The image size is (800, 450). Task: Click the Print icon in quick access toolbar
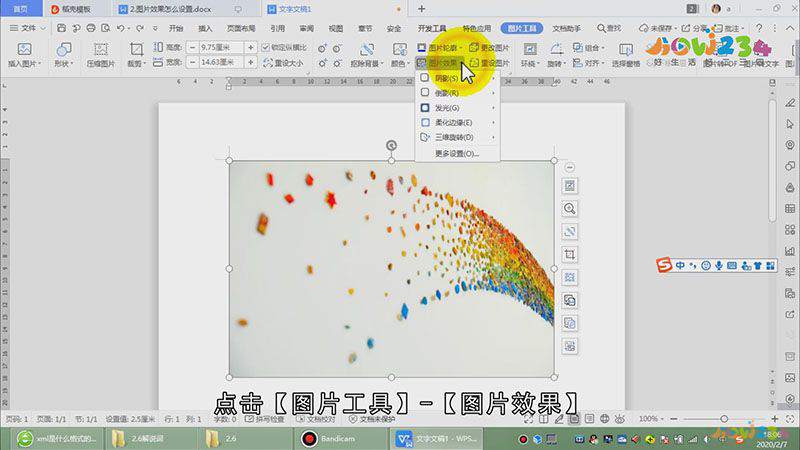click(91, 28)
